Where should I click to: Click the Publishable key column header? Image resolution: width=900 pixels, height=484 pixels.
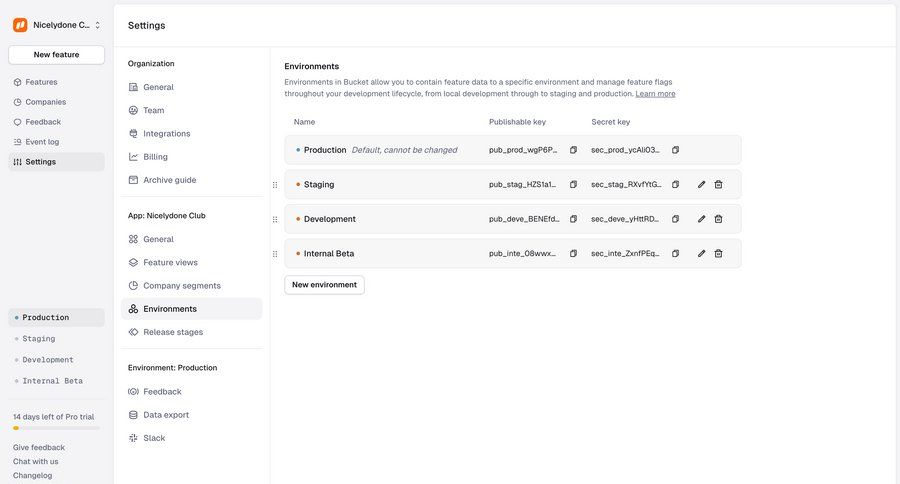[517, 122]
